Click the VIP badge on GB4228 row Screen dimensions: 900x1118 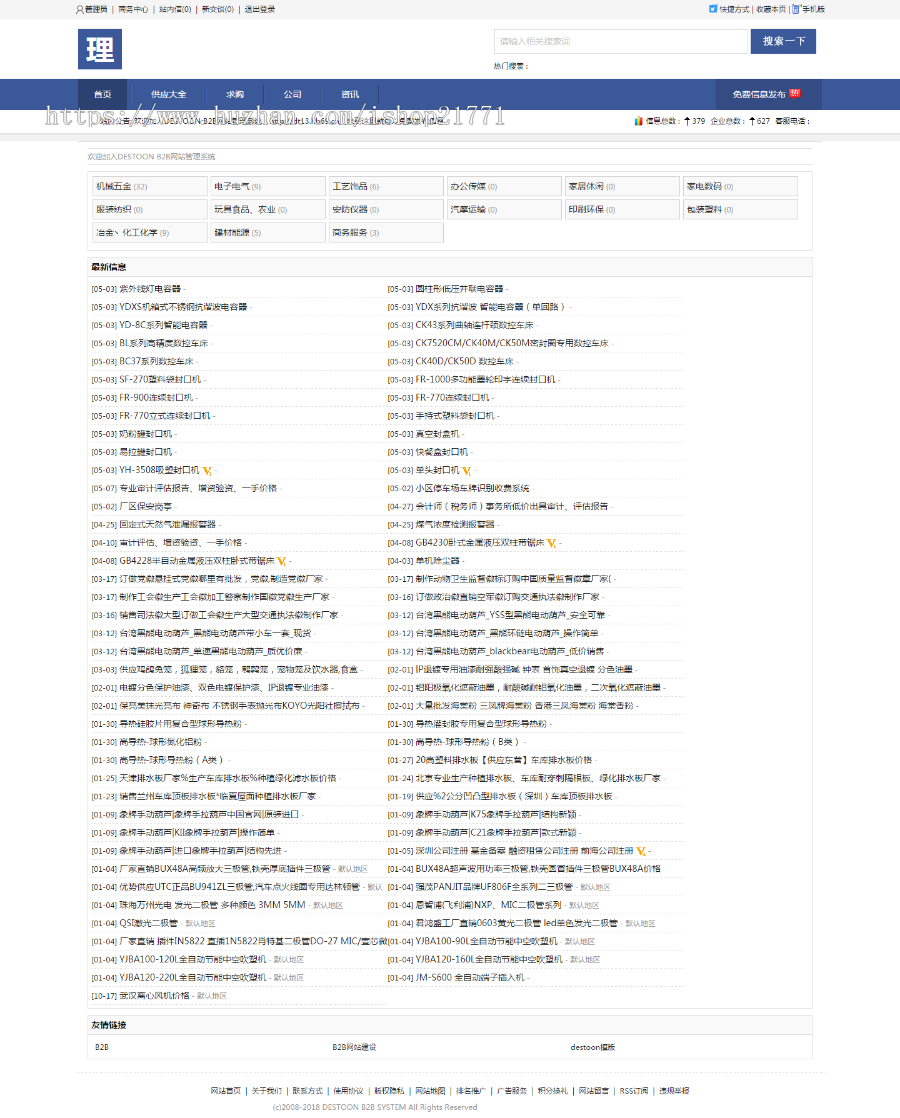282,562
